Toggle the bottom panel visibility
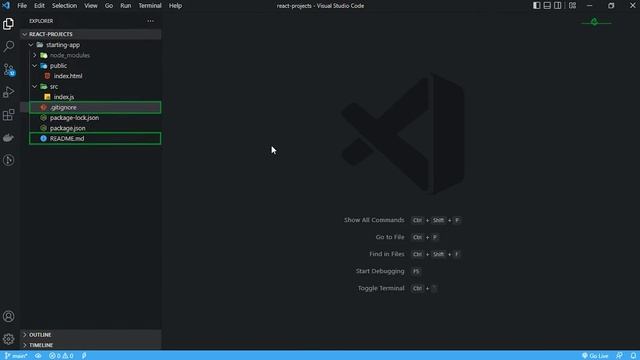Image resolution: width=640 pixels, height=360 pixels. pos(547,6)
